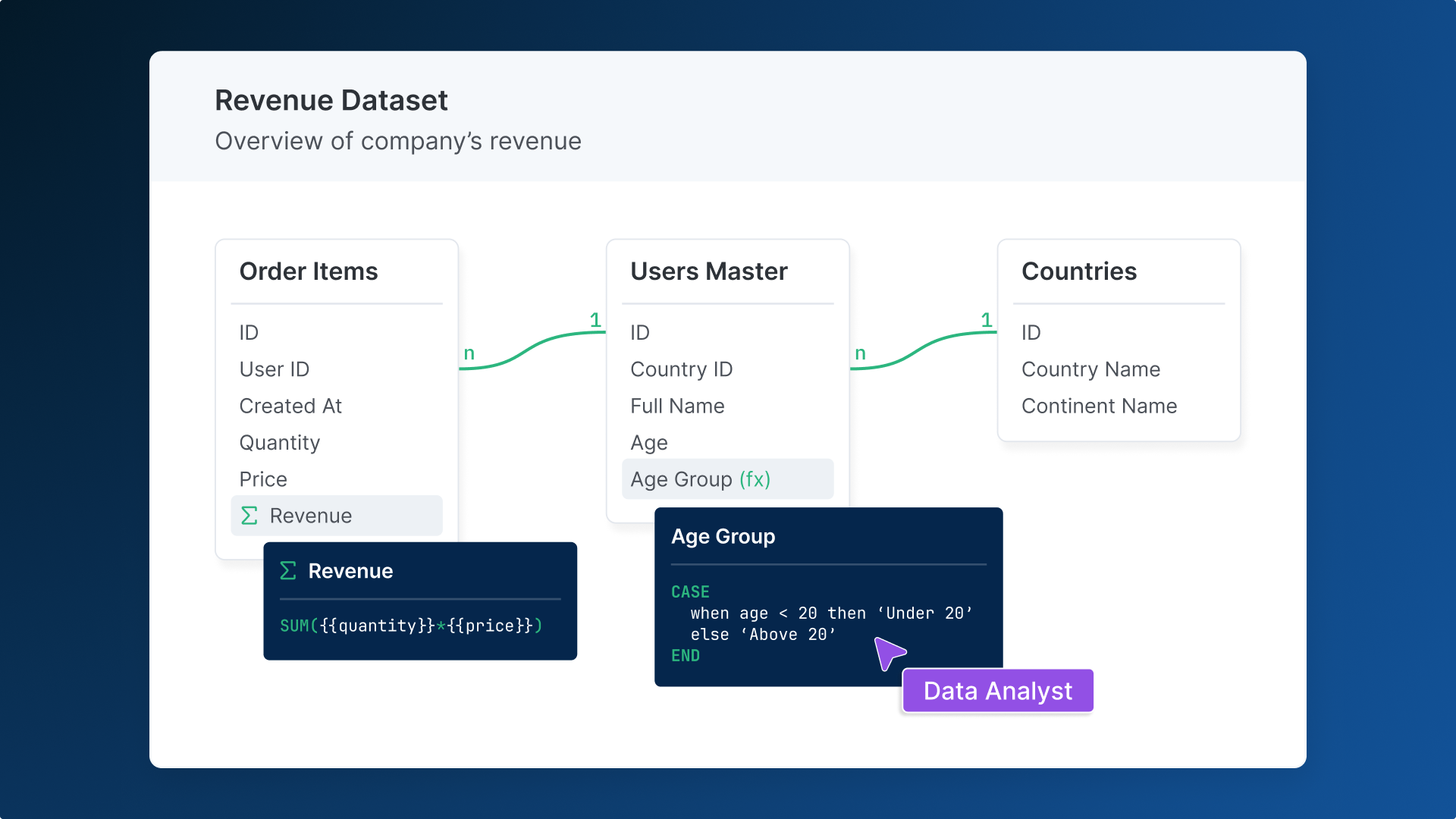Click the sigma icon next to Revenue
1456x819 pixels.
[248, 516]
